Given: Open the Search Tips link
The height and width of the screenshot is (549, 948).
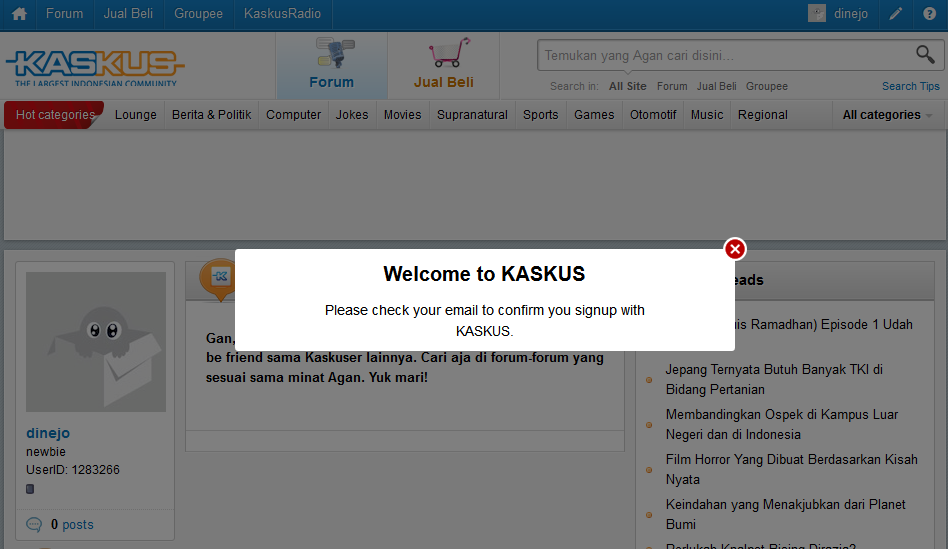Looking at the screenshot, I should [x=910, y=86].
